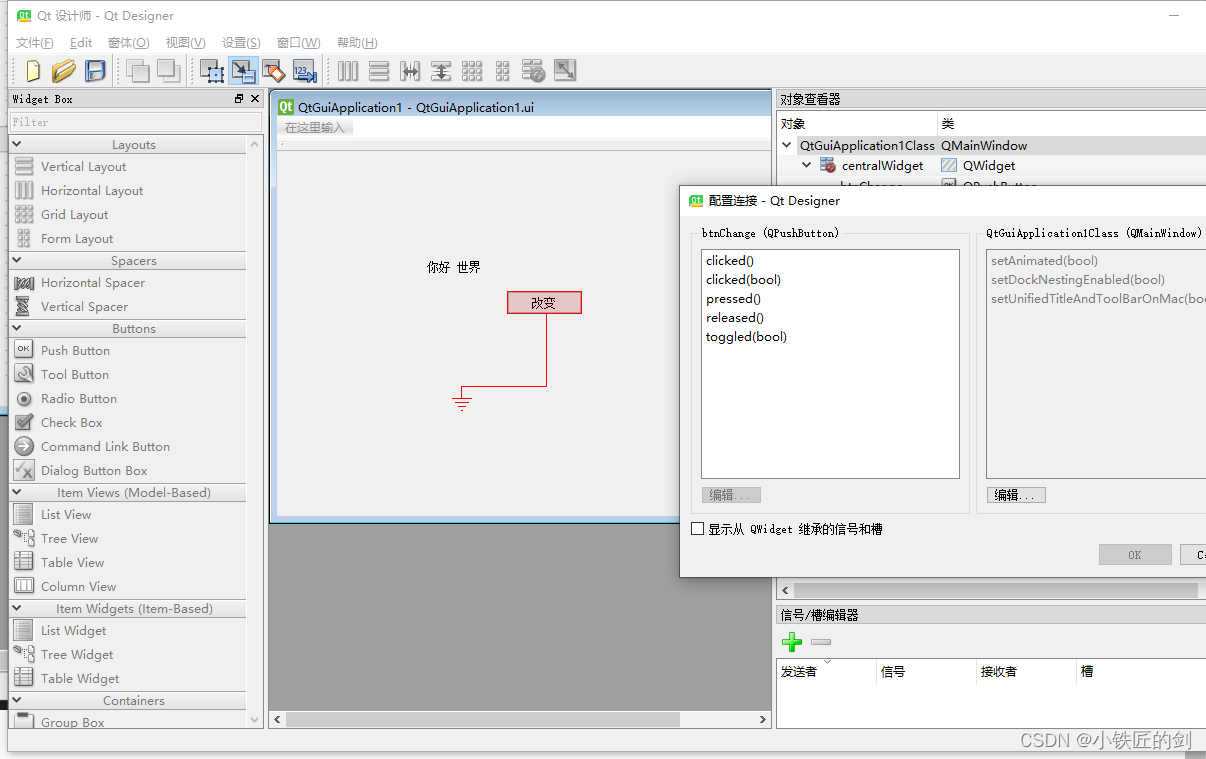The height and width of the screenshot is (759, 1206).
Task: Expand the centralWidget tree item
Action: pyautogui.click(x=806, y=165)
